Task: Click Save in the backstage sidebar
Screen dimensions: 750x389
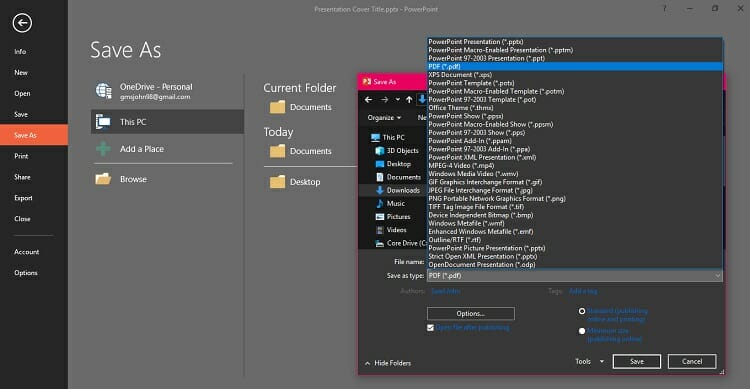Action: [21, 114]
